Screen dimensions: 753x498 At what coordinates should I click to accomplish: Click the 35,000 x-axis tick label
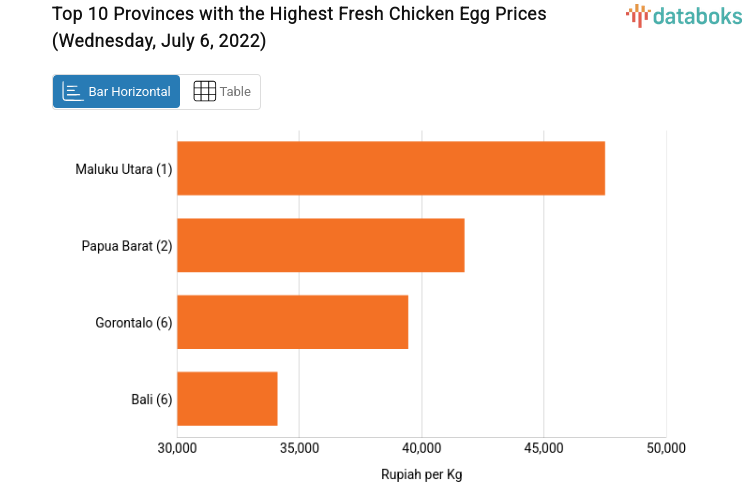coord(299,448)
